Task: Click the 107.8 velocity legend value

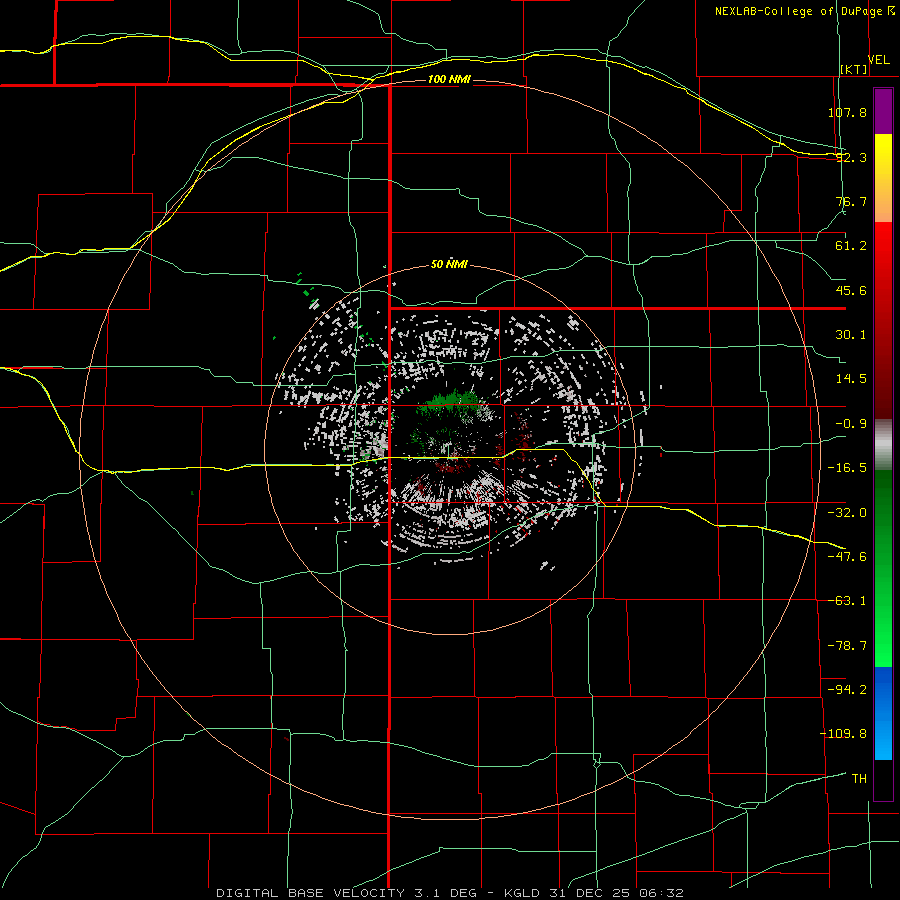Action: (847, 112)
